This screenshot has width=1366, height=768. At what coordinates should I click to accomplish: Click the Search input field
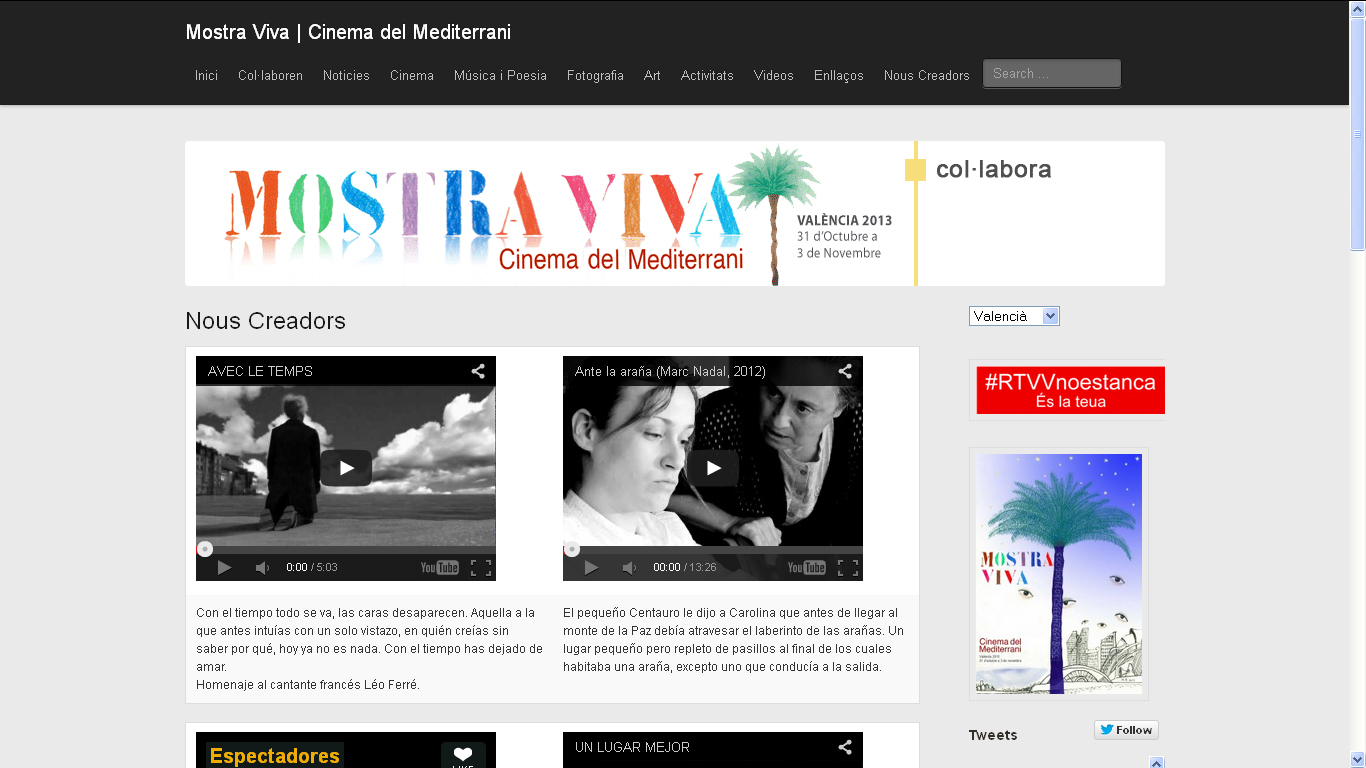pos(1052,74)
